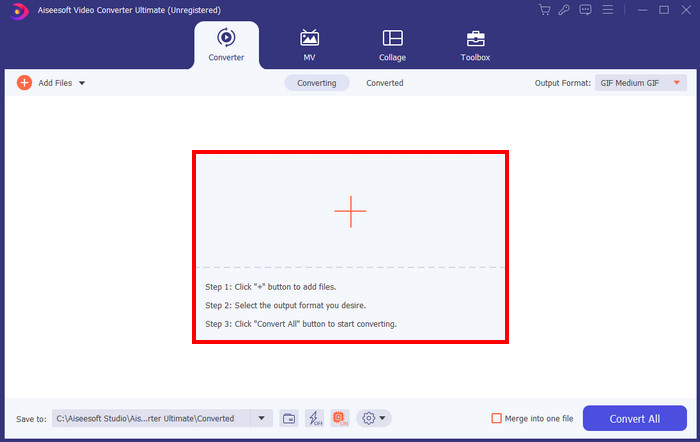Click the 'Save to:' label

[31, 419]
